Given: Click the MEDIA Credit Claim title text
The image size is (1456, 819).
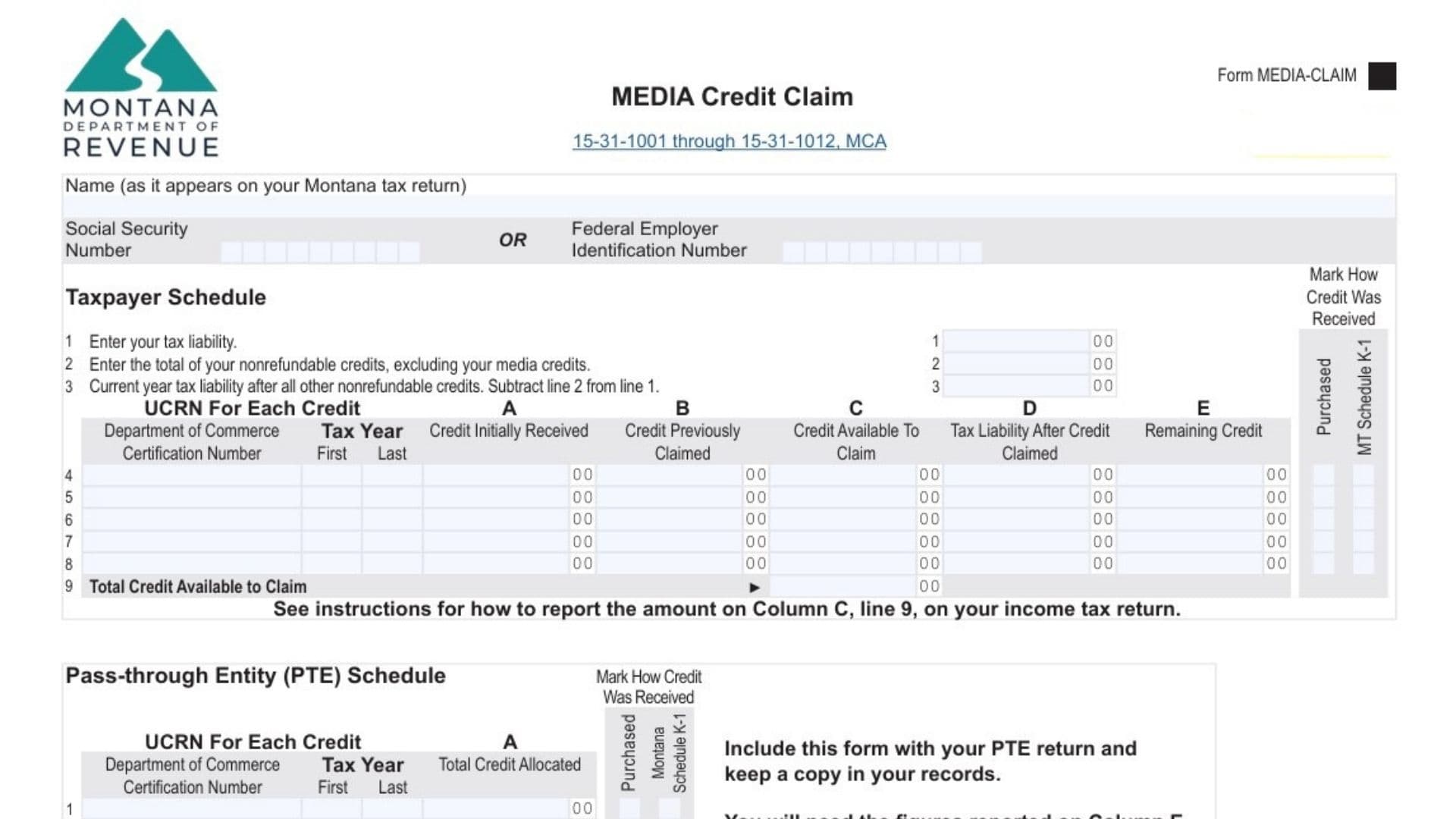Looking at the screenshot, I should [x=731, y=96].
